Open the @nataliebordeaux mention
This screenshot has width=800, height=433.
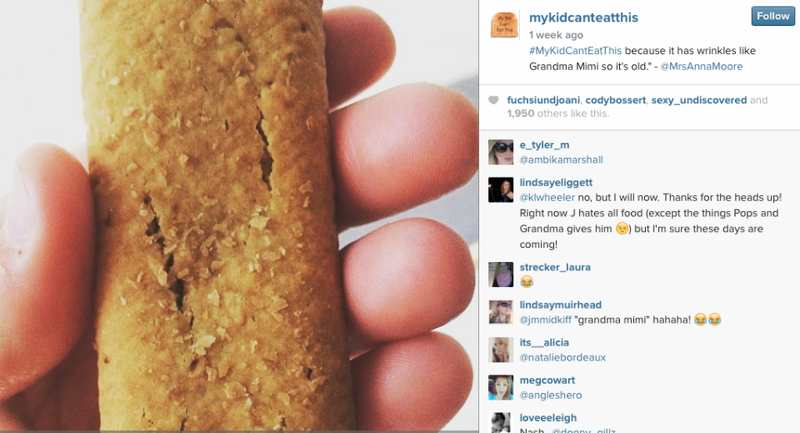pos(562,358)
